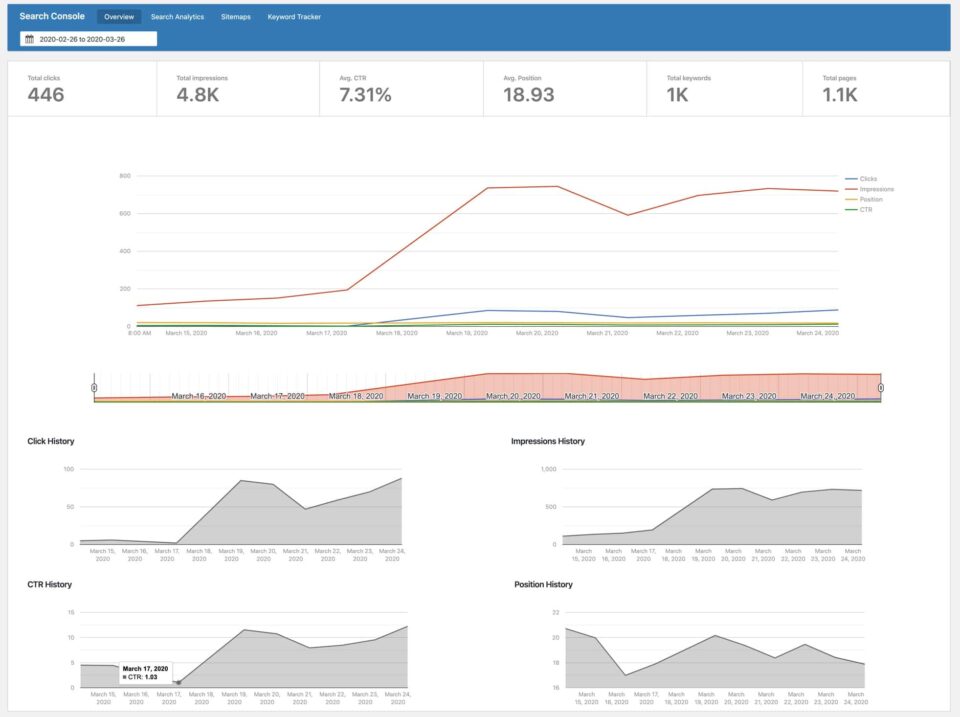Toggle the Position series in chart legend

pyautogui.click(x=864, y=200)
